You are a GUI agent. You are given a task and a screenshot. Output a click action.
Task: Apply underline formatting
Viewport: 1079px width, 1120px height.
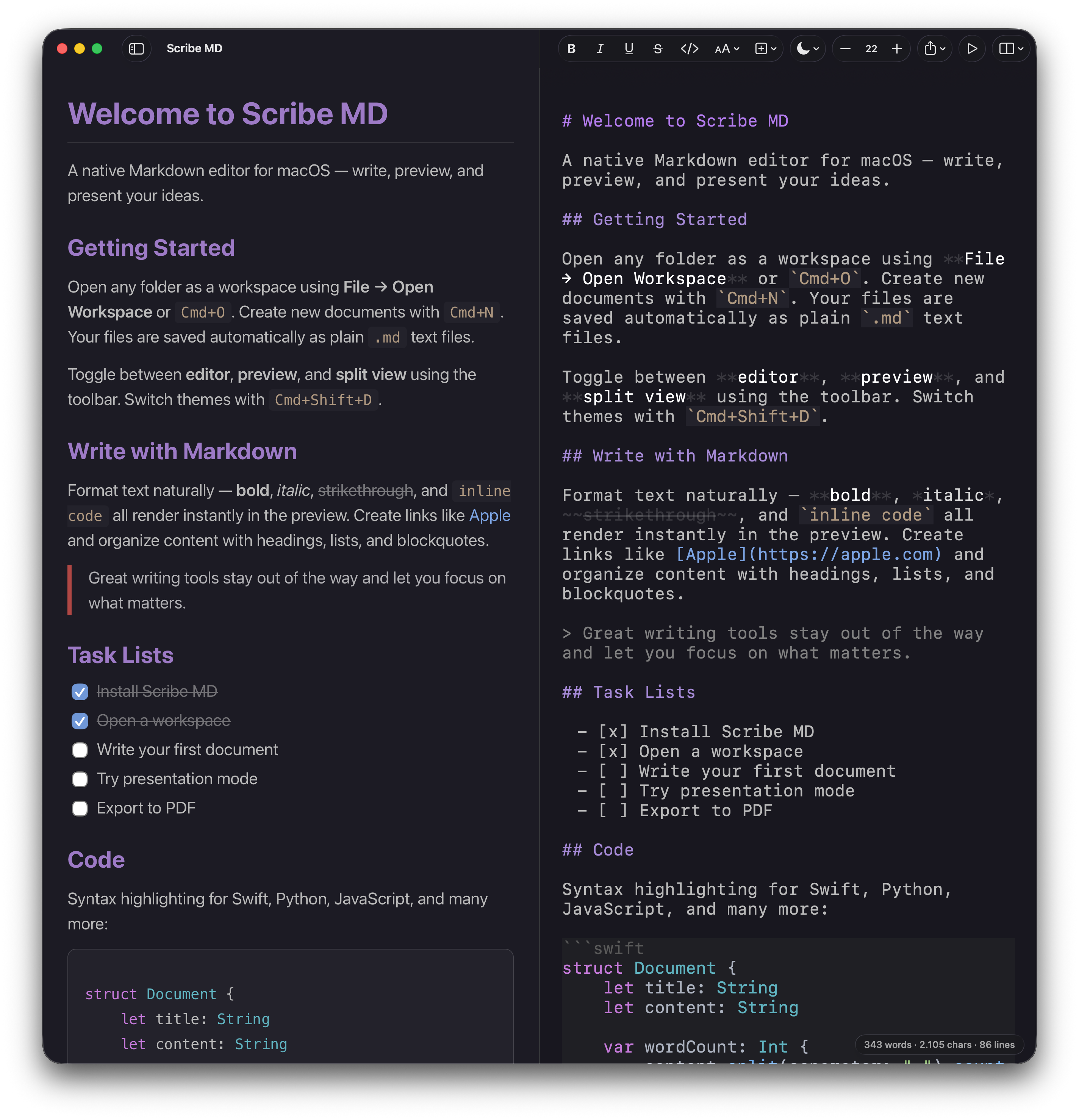629,48
